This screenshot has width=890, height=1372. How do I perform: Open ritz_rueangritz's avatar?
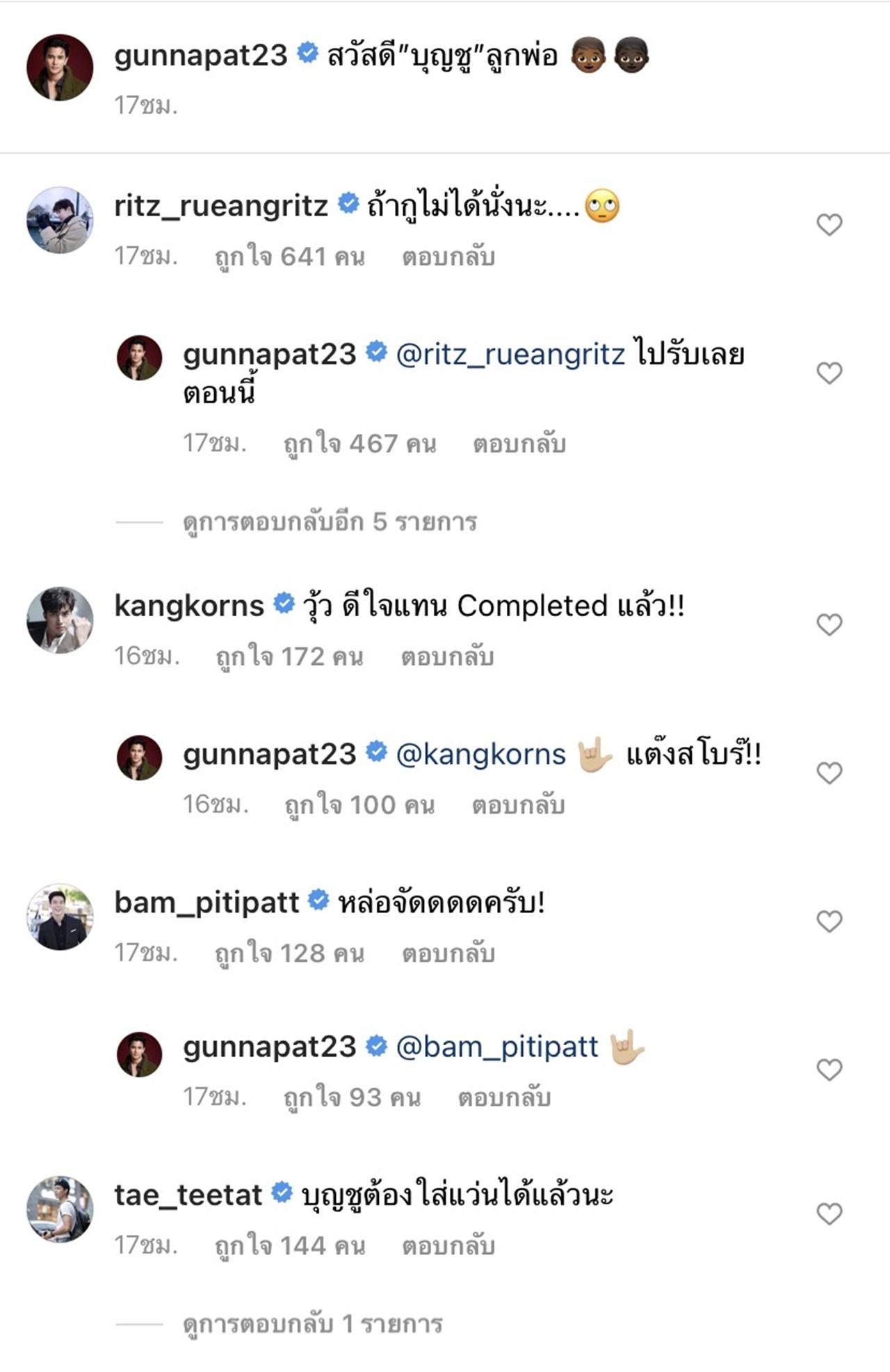pyautogui.click(x=60, y=220)
